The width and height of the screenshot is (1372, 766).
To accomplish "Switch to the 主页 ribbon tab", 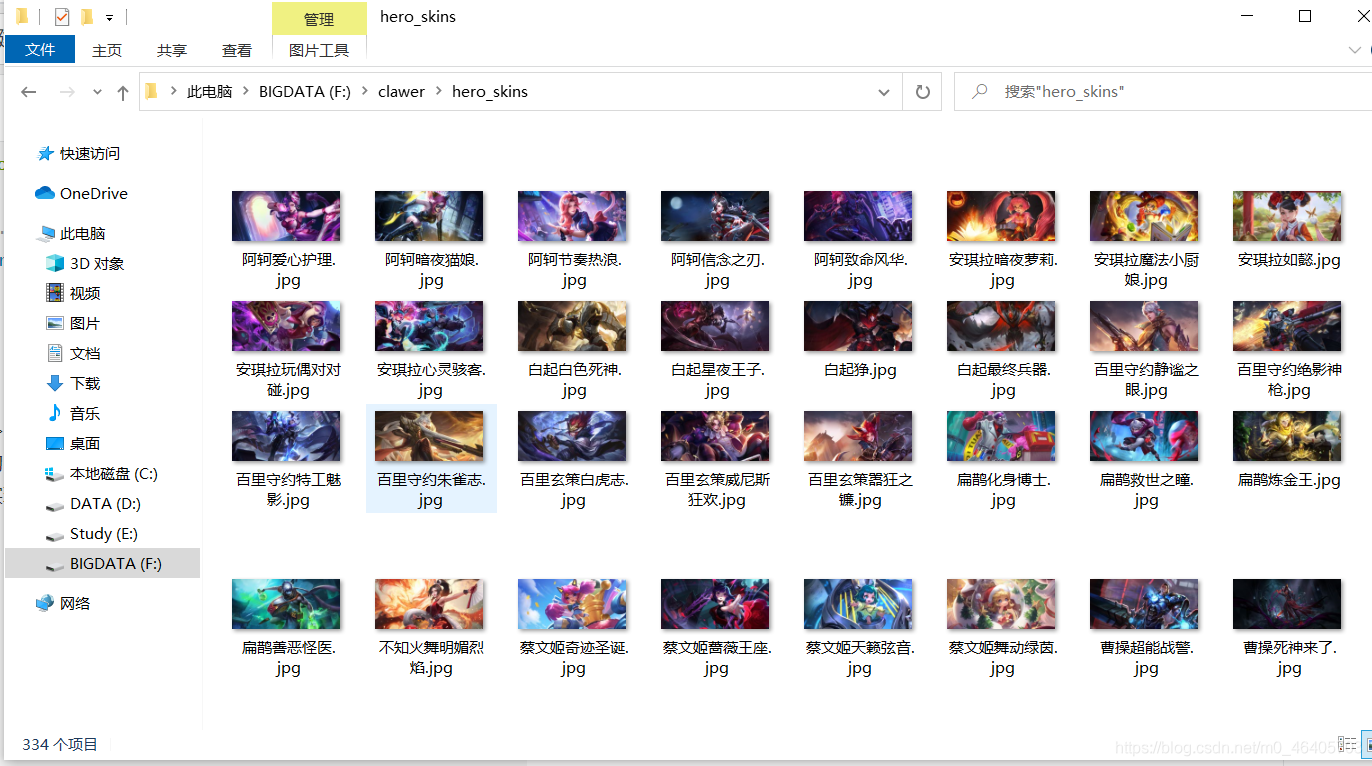I will point(107,50).
